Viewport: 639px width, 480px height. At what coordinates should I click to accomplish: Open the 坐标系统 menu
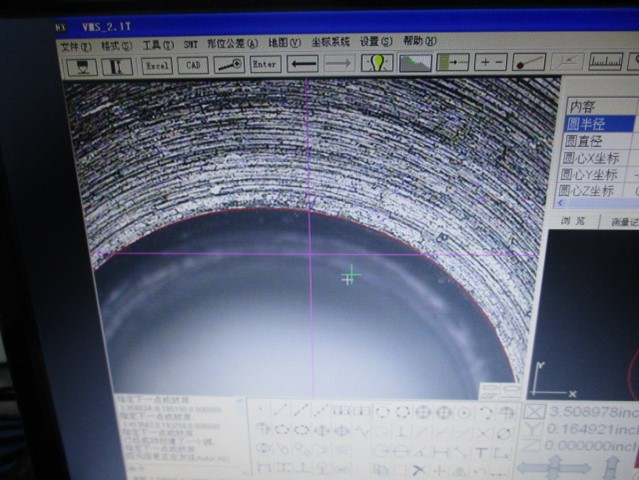point(331,42)
